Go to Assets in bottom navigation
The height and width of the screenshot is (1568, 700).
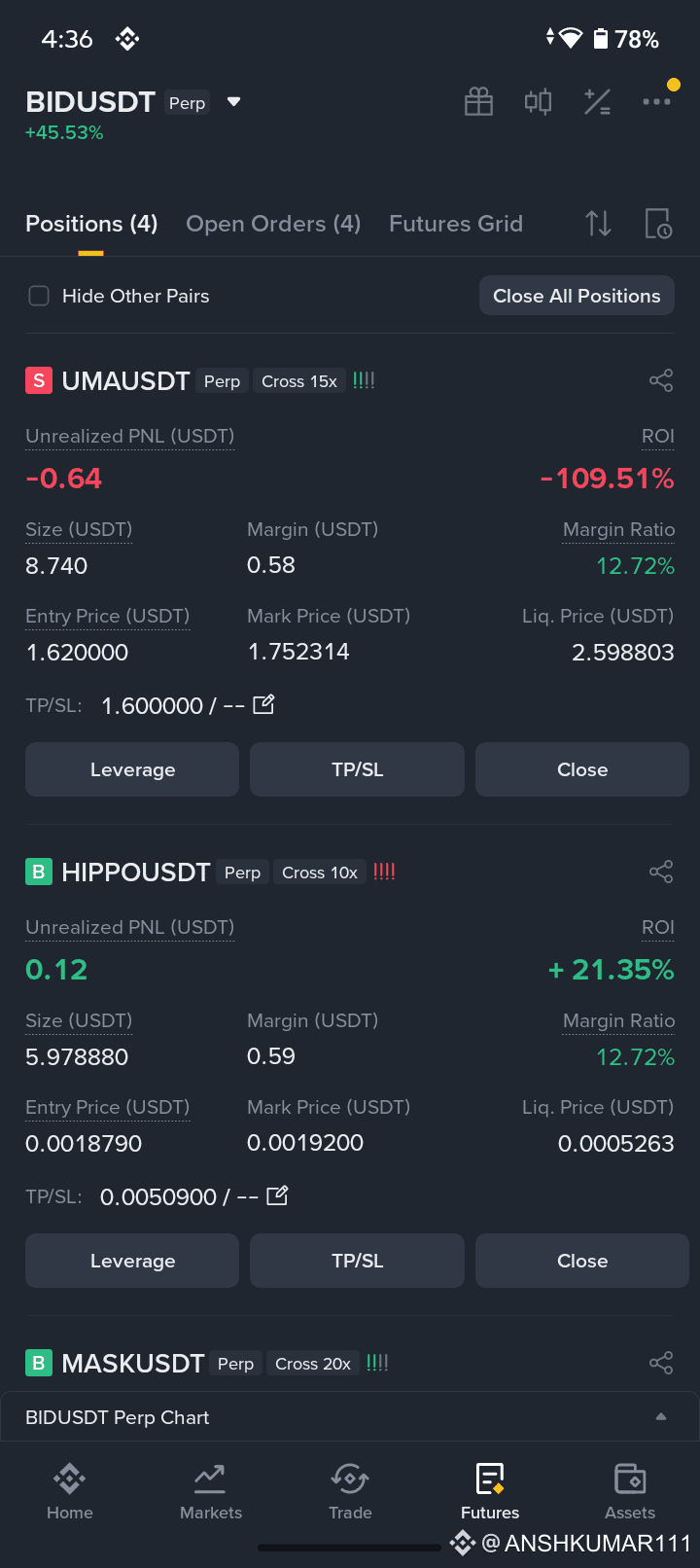click(x=630, y=1492)
